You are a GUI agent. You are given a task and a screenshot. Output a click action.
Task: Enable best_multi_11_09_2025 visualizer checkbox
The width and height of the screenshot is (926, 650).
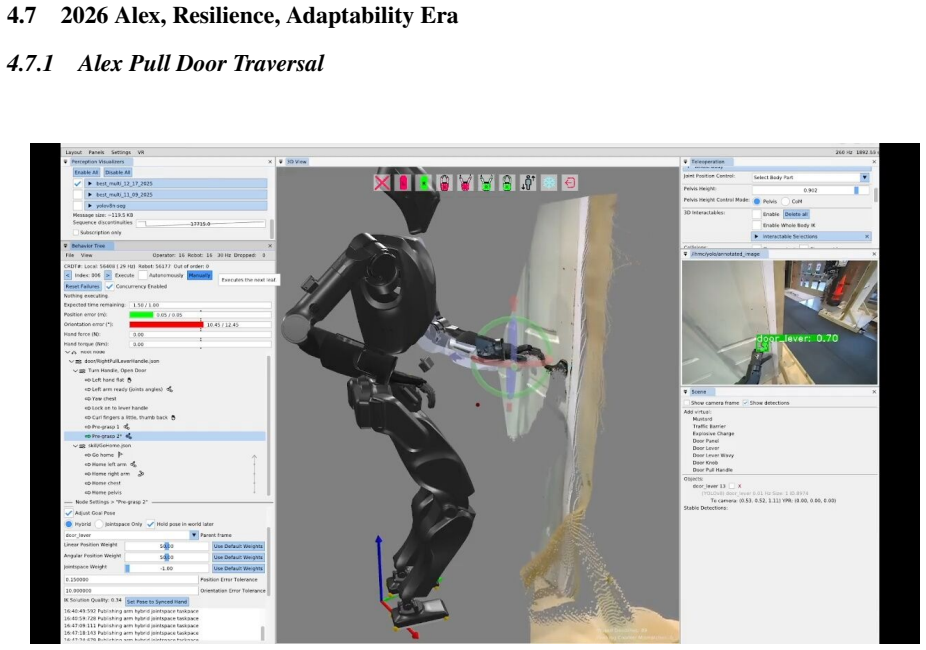coord(77,194)
